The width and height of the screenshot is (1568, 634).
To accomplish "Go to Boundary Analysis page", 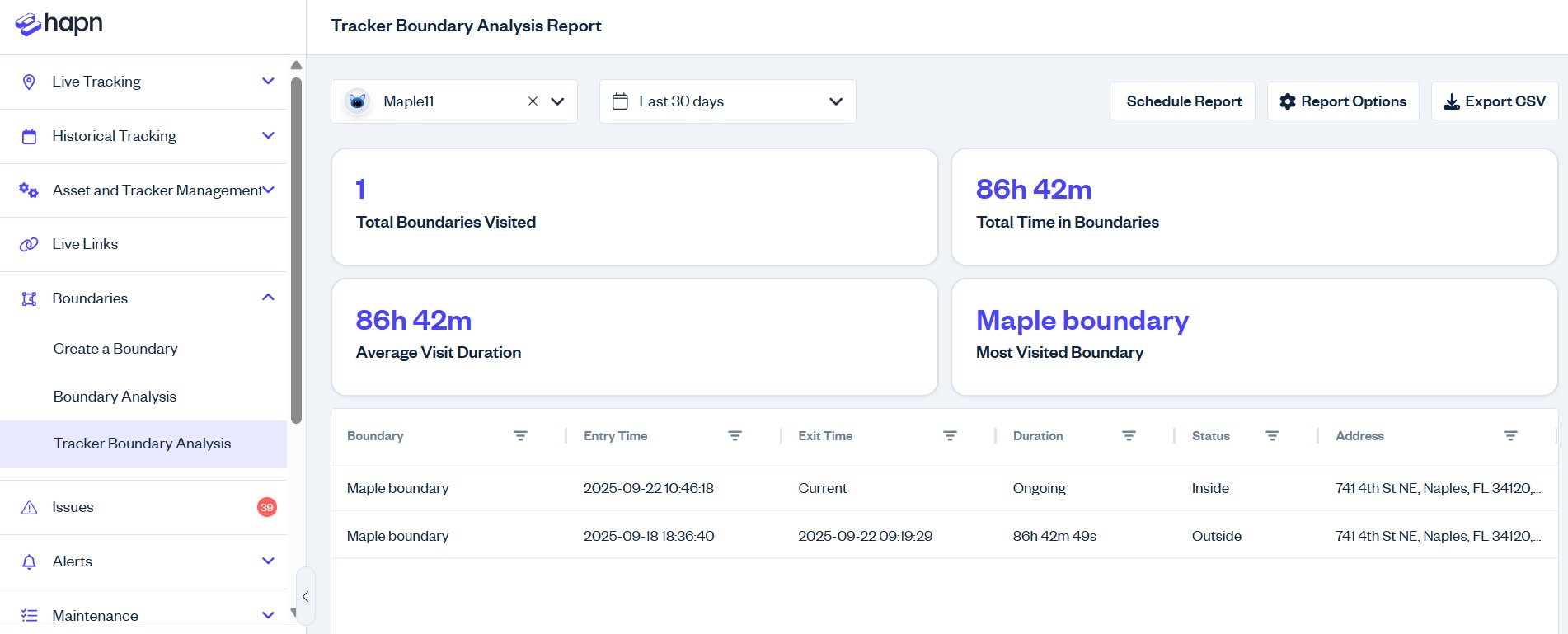I will coord(115,397).
